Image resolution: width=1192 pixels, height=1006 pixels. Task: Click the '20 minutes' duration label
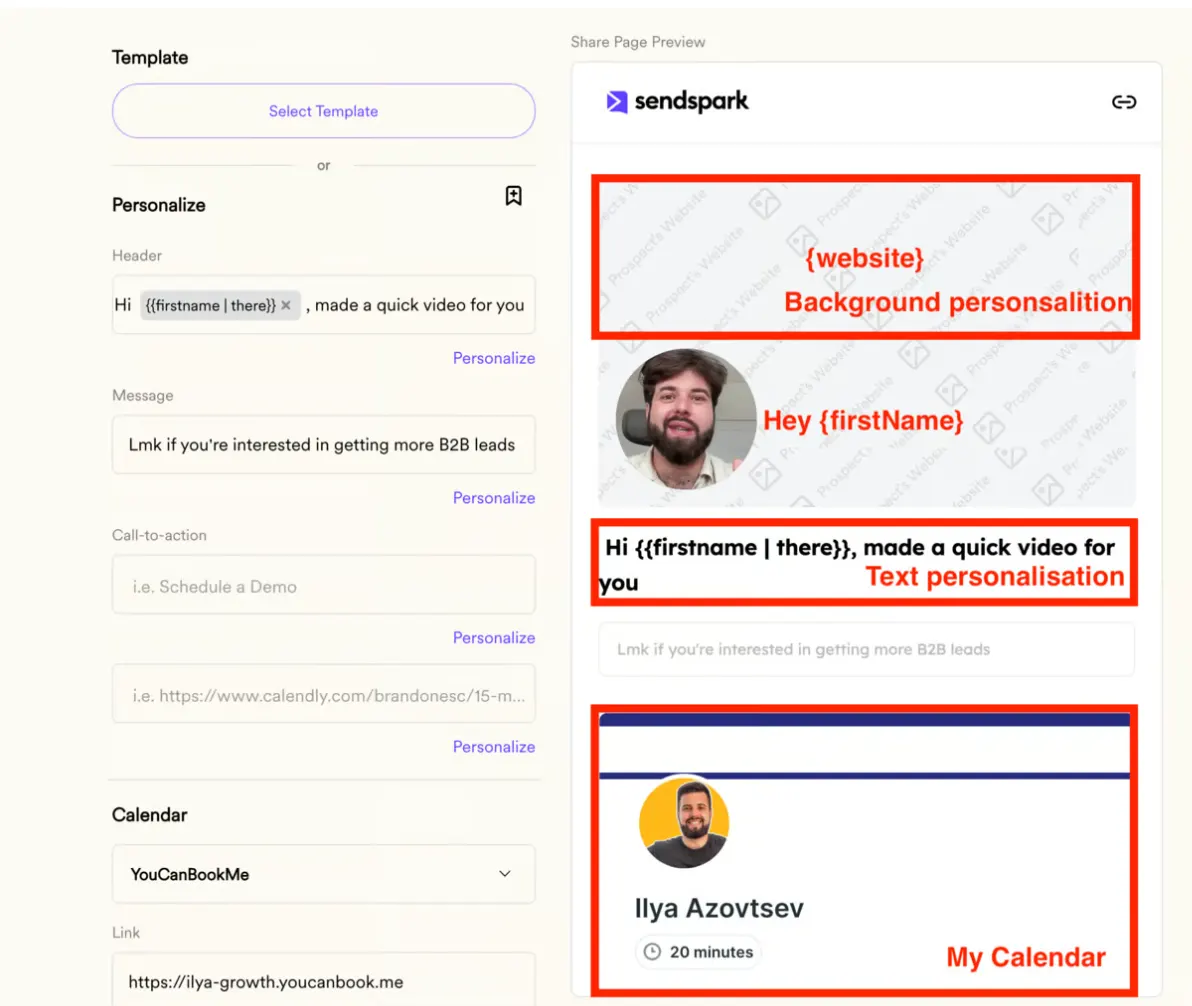point(711,952)
